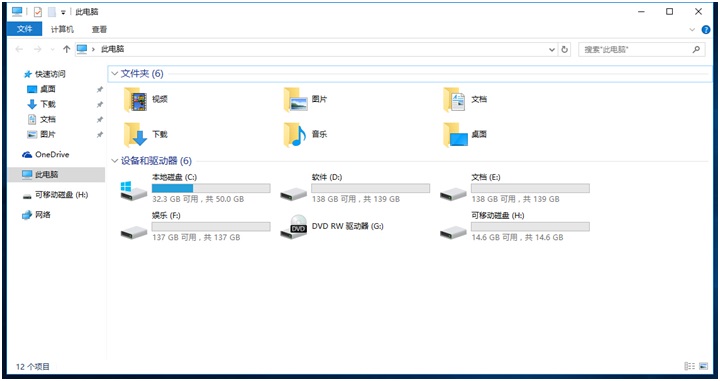Expand the ribbon with the chevron
This screenshot has width=720, height=381.
pyautogui.click(x=692, y=30)
